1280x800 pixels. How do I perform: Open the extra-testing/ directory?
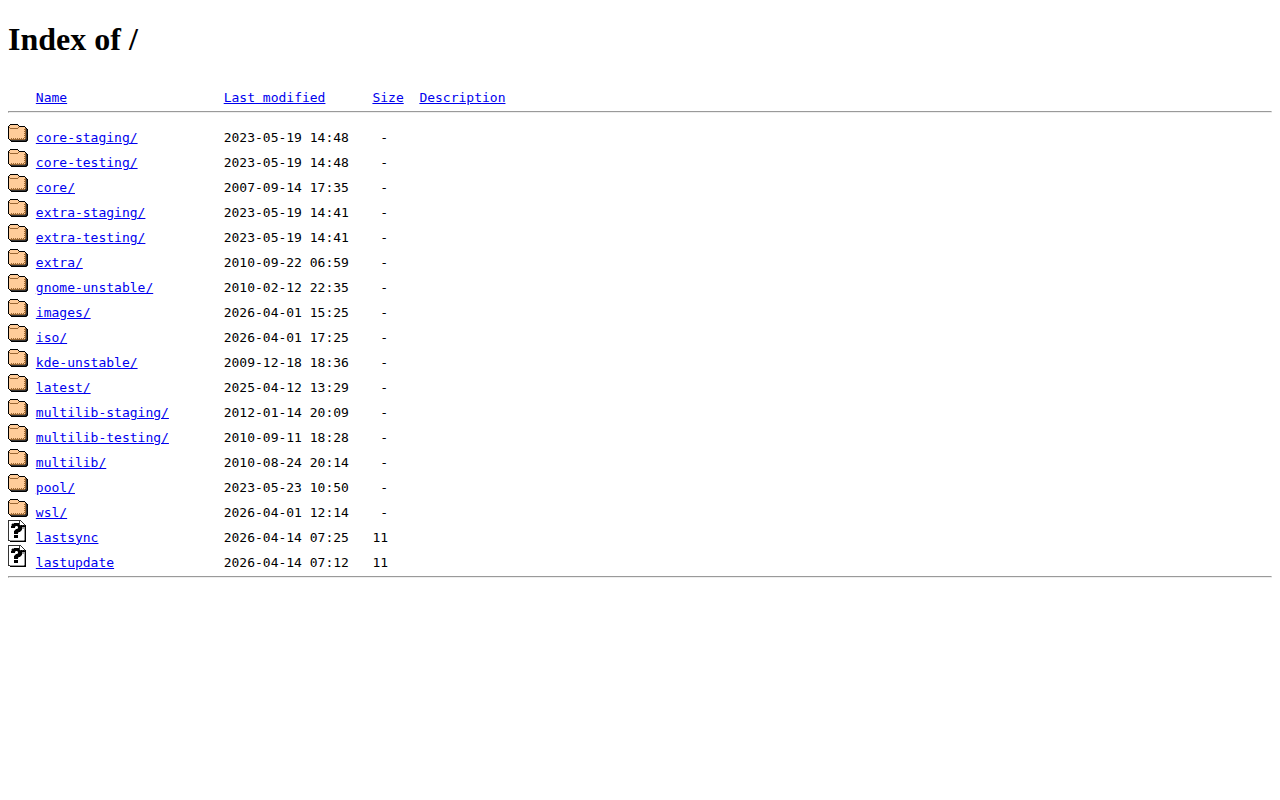pos(90,237)
